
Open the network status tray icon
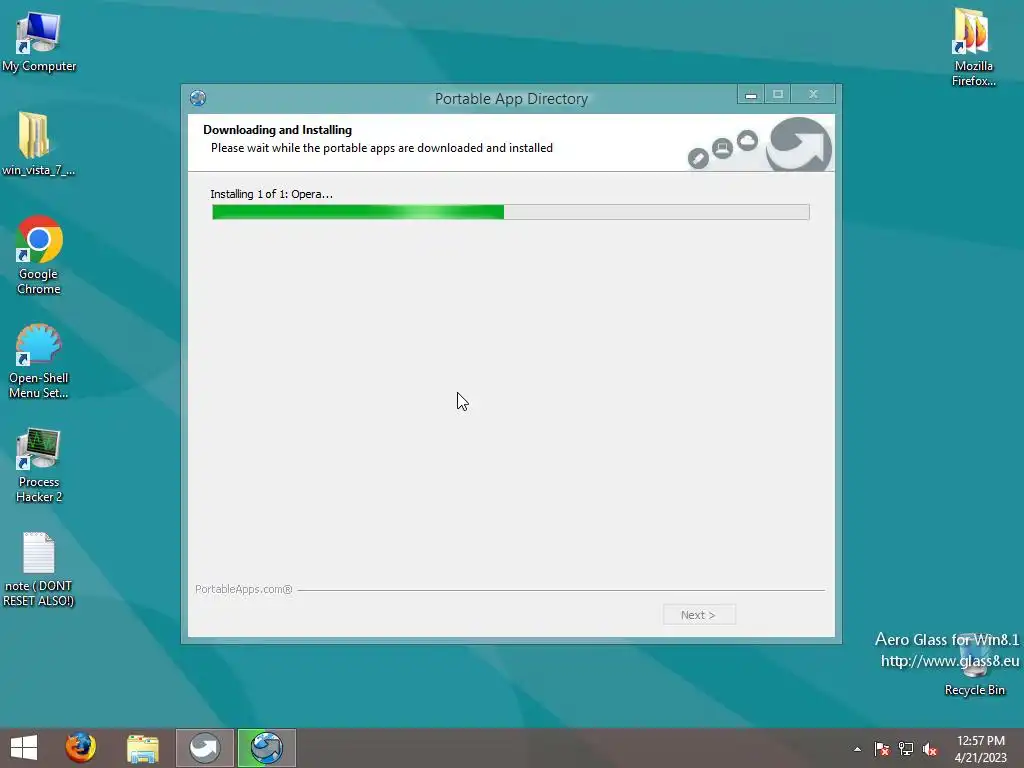pos(906,749)
